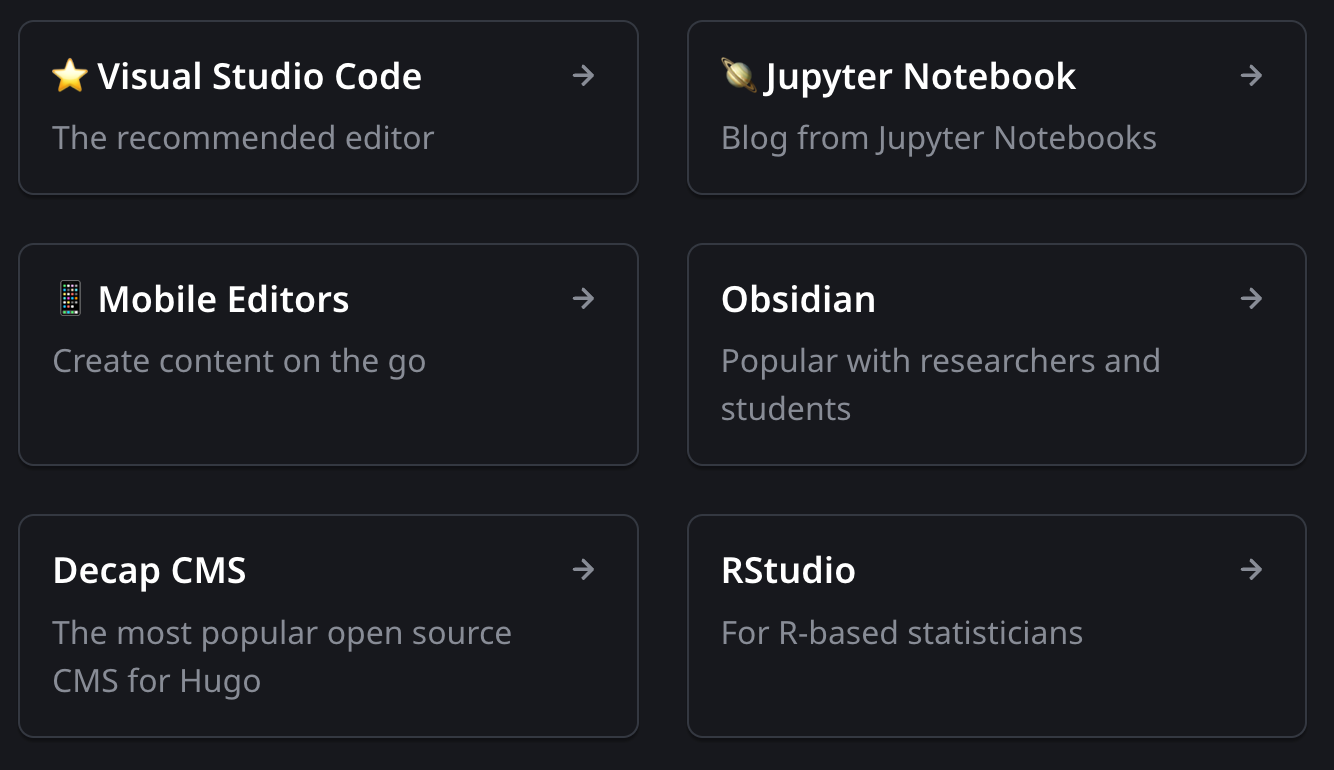Image resolution: width=1334 pixels, height=770 pixels.
Task: Click the arrow icon on Decap CMS card
Action: click(584, 569)
